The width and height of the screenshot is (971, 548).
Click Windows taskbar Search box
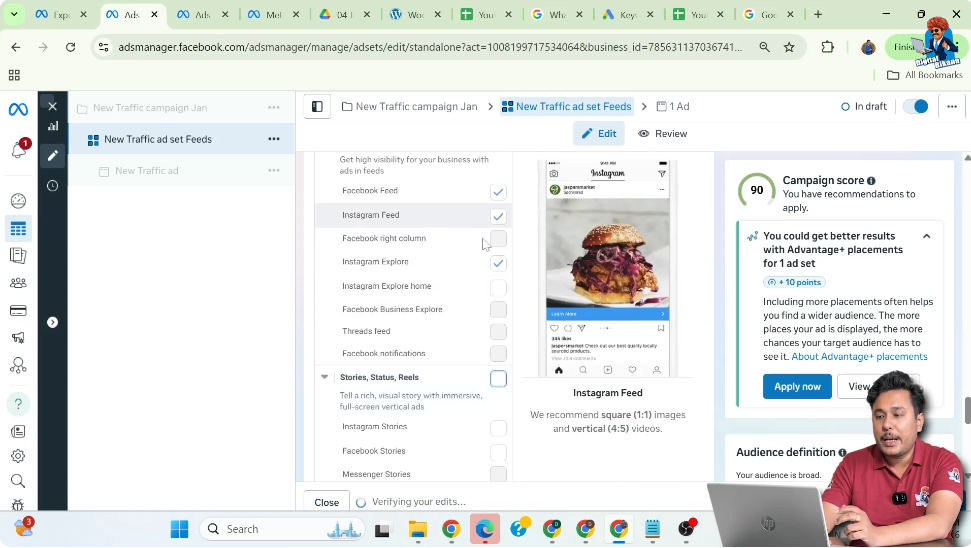click(x=282, y=529)
